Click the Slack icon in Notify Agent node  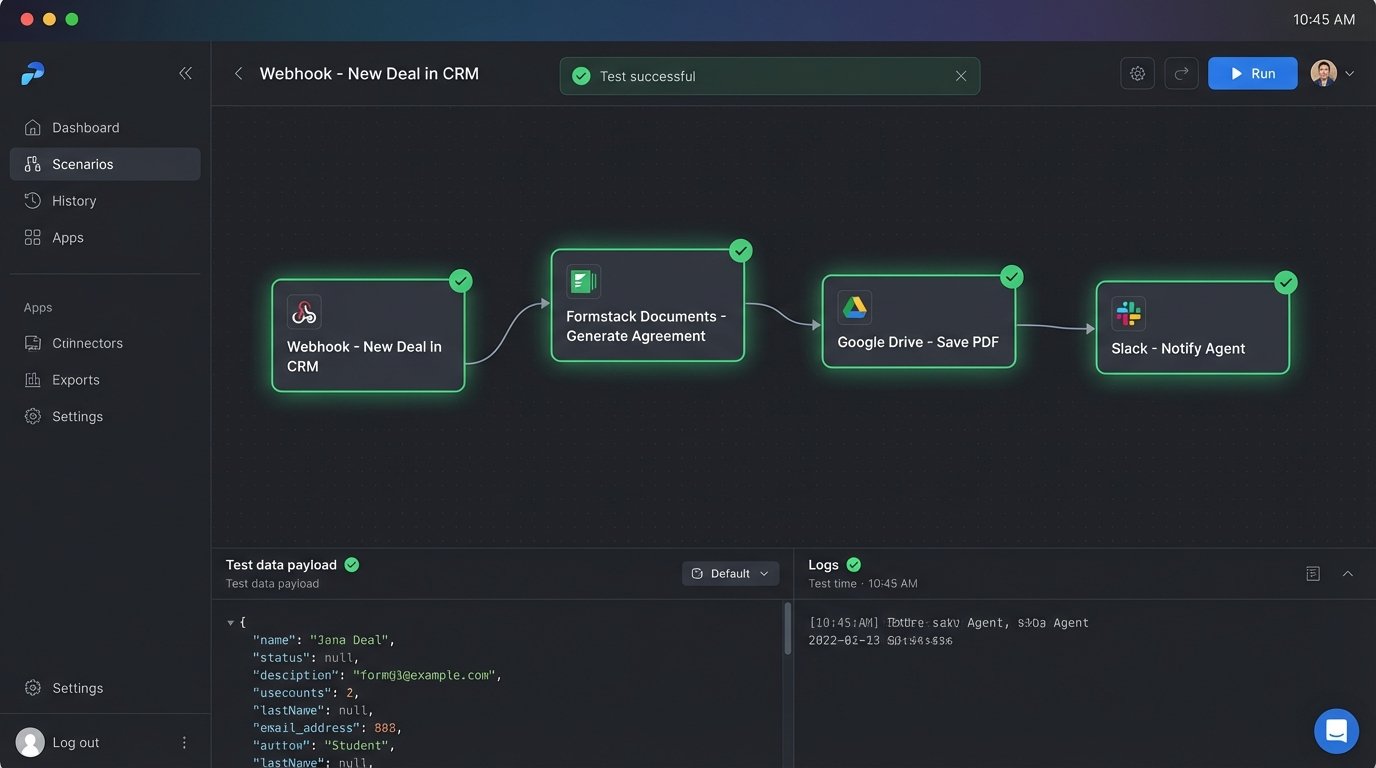click(x=1128, y=314)
